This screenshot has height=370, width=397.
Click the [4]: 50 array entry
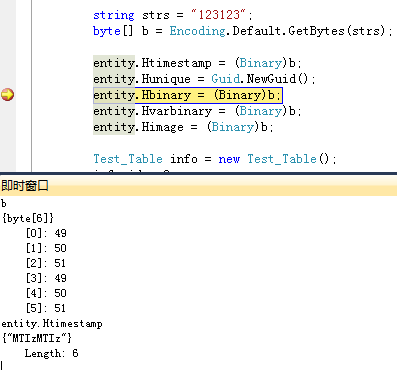[x=46, y=293]
